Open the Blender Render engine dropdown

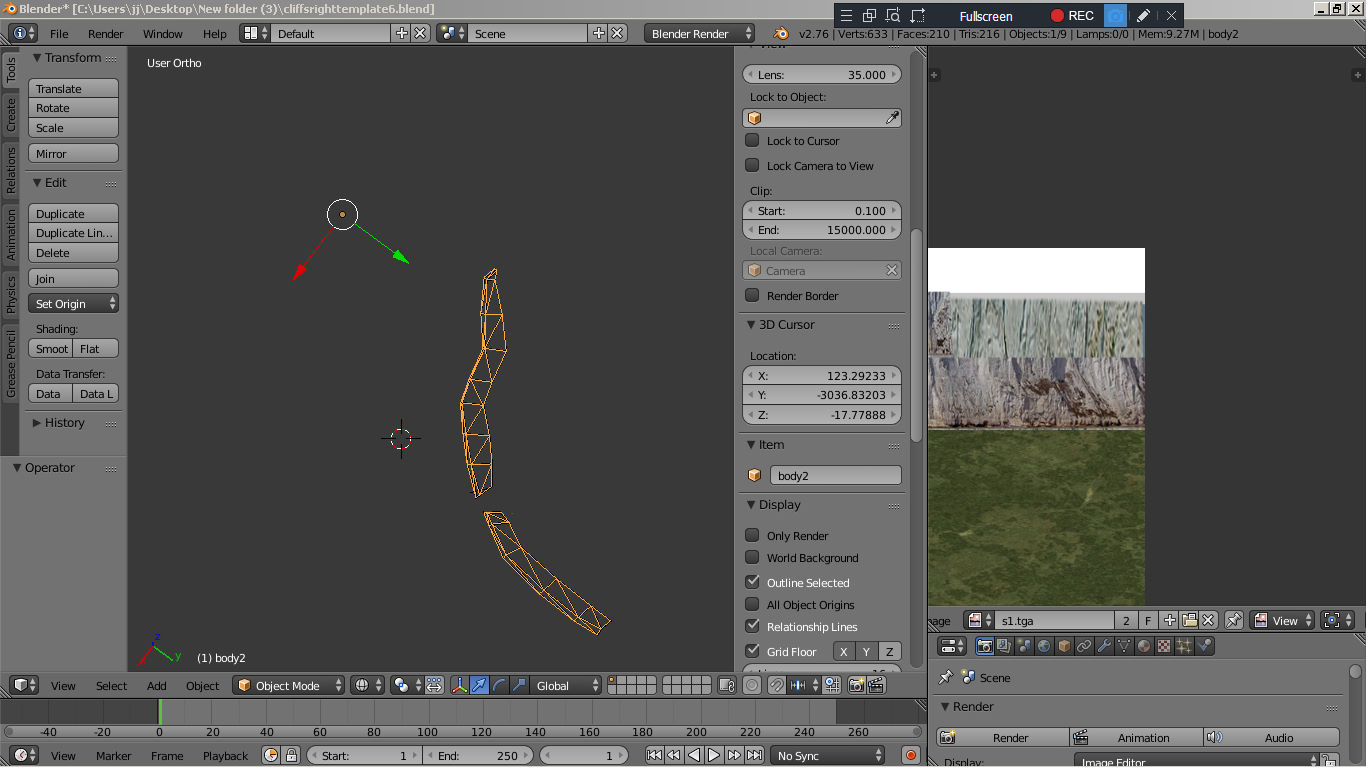pos(699,33)
